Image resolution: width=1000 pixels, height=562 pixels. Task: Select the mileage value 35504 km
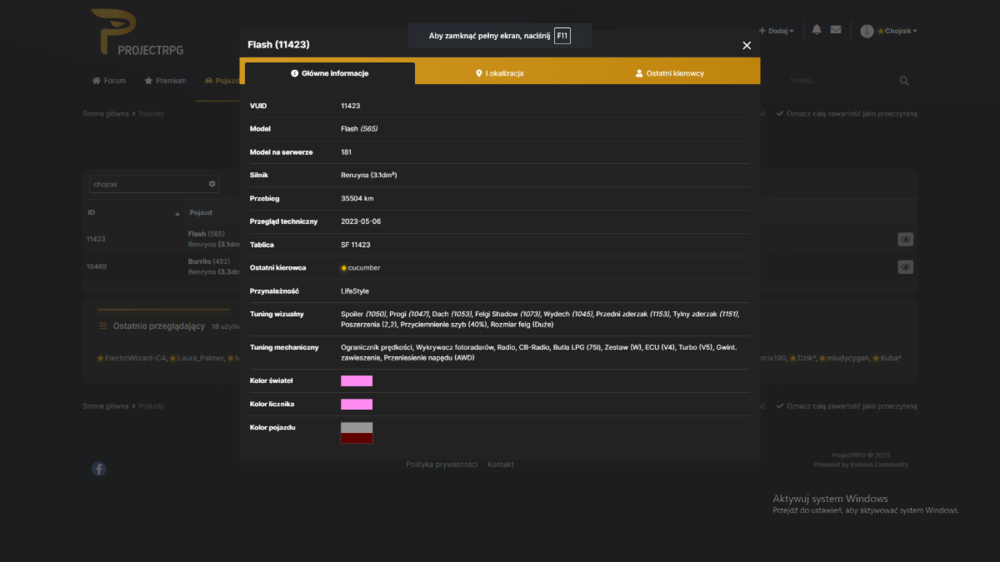tap(357, 198)
